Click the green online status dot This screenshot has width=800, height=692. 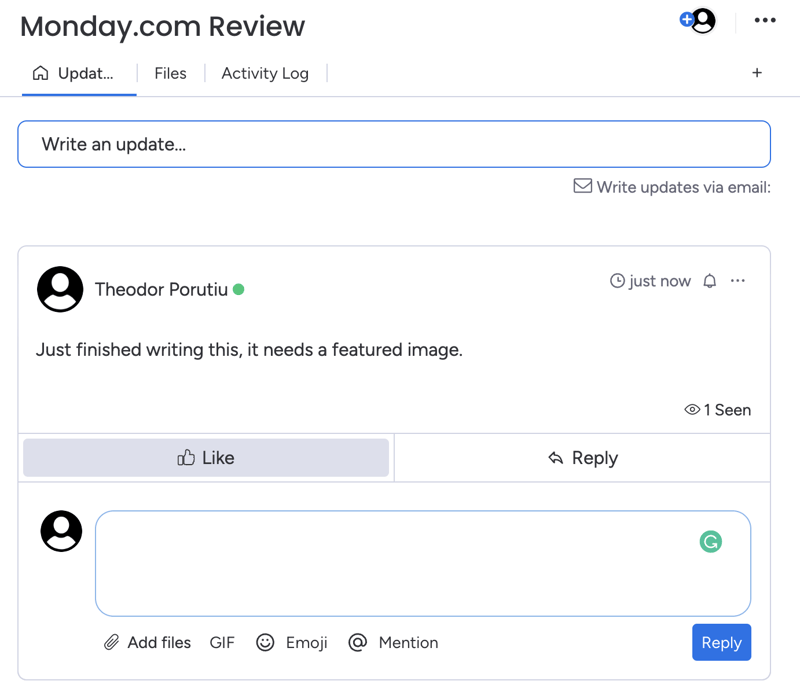click(238, 289)
